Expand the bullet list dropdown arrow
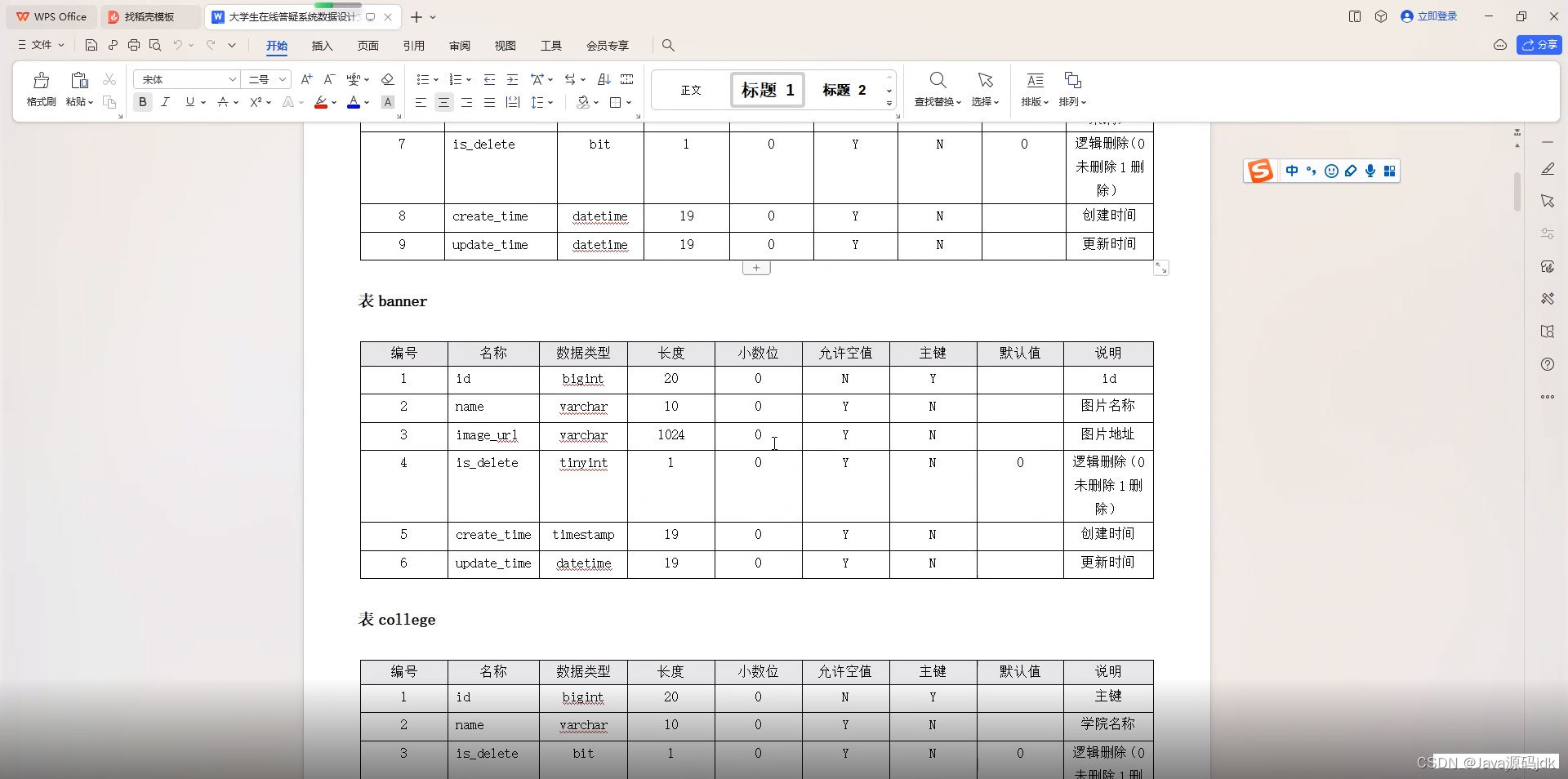This screenshot has height=779, width=1568. [436, 80]
